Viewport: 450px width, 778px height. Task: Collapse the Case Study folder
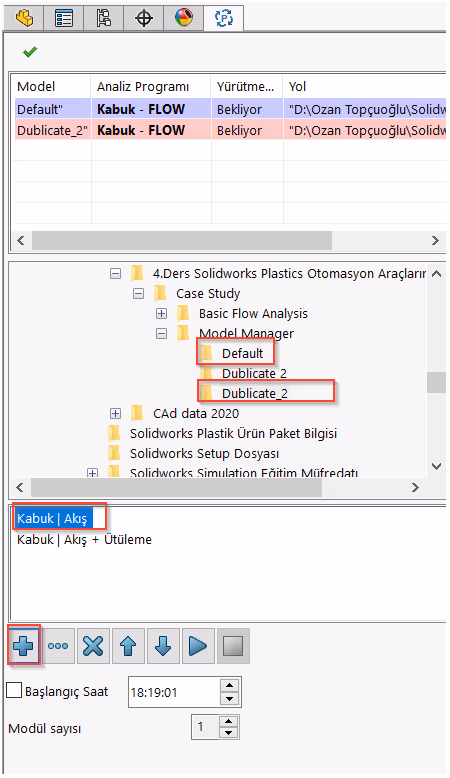(138, 294)
